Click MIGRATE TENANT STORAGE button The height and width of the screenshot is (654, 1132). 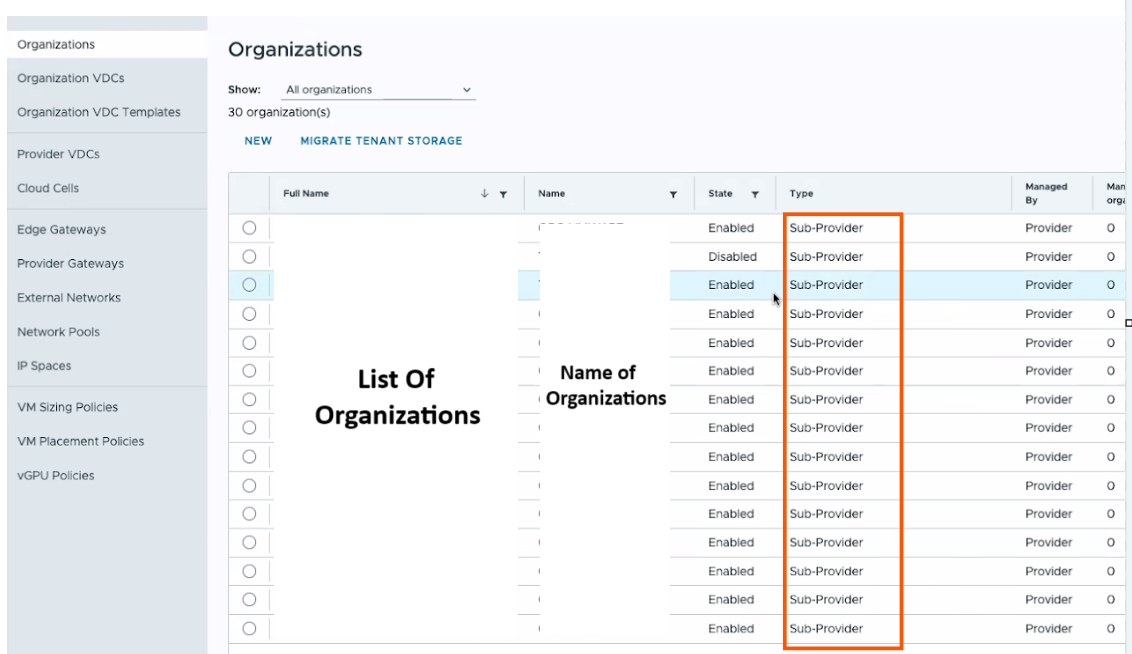(x=381, y=141)
